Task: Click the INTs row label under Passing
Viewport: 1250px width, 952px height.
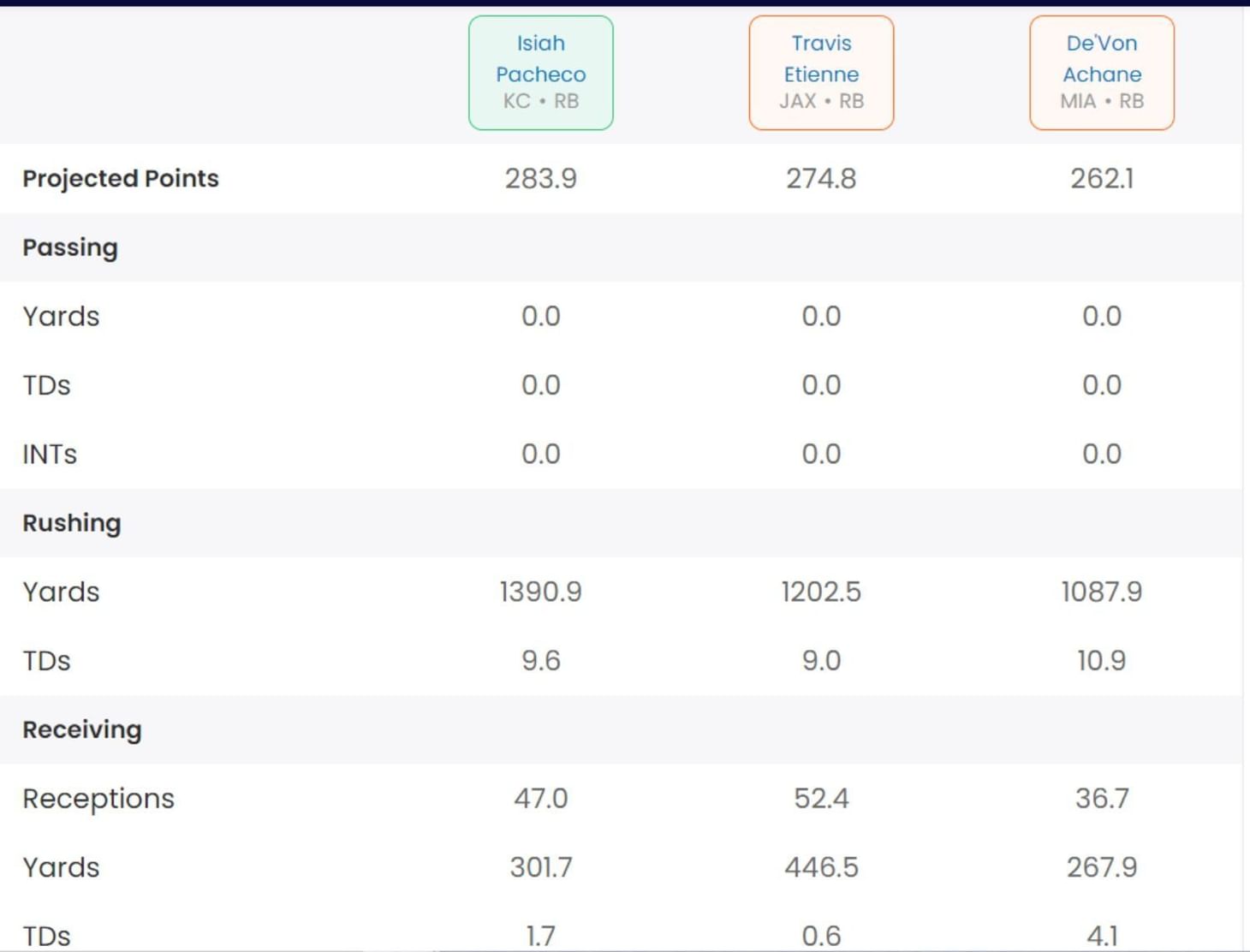Action: [50, 454]
